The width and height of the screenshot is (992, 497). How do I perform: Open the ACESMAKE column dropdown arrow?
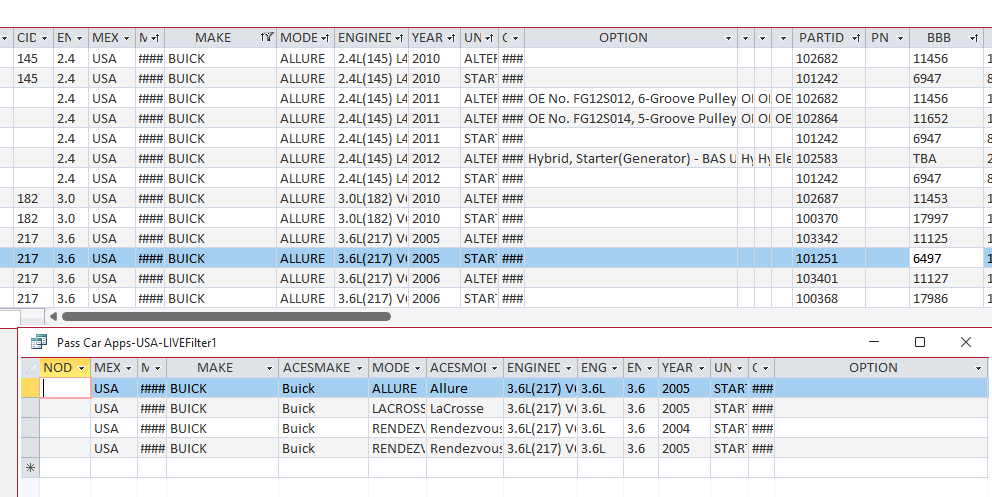tap(359, 368)
